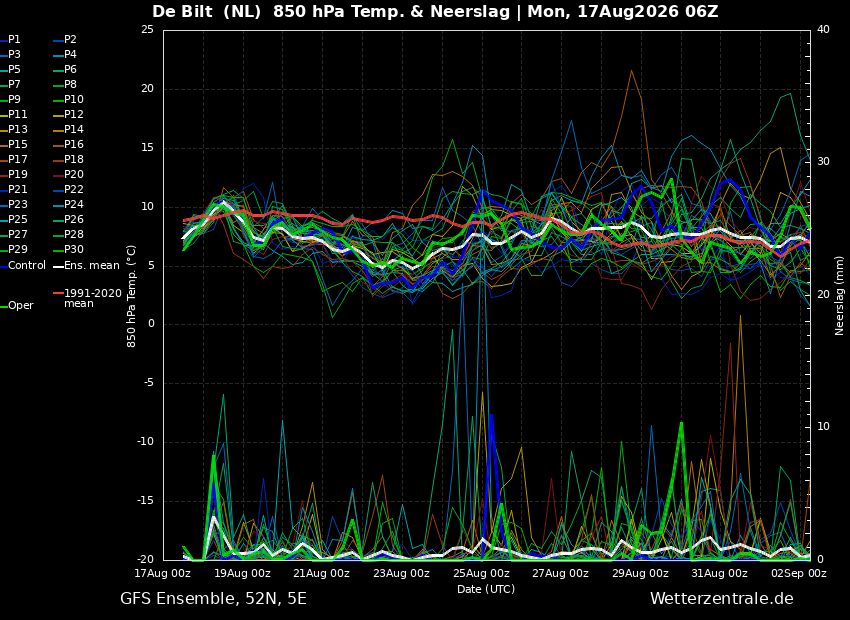The image size is (850, 620).
Task: Select the 31Aug 00z date label
Action: [720, 573]
